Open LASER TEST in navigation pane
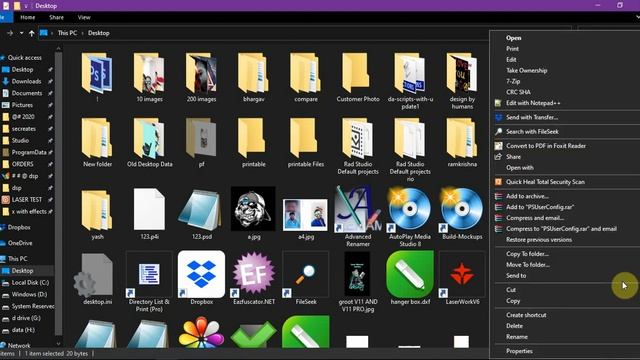This screenshot has height=360, width=640. click(x=27, y=200)
